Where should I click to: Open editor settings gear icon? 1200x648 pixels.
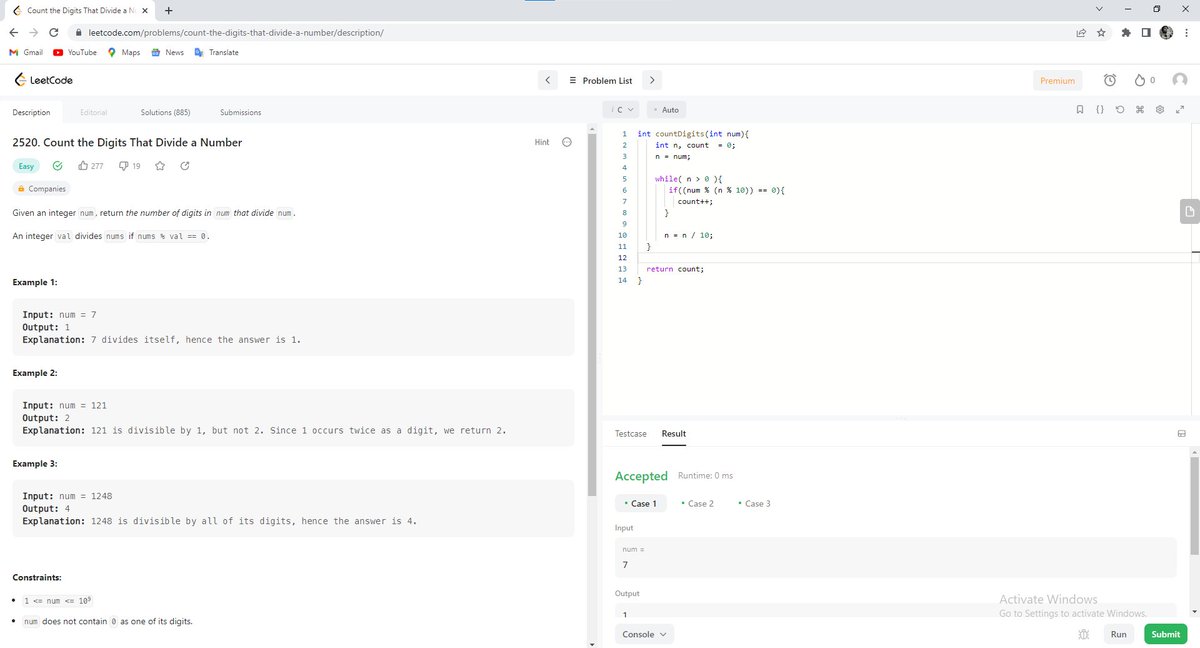coord(1160,109)
